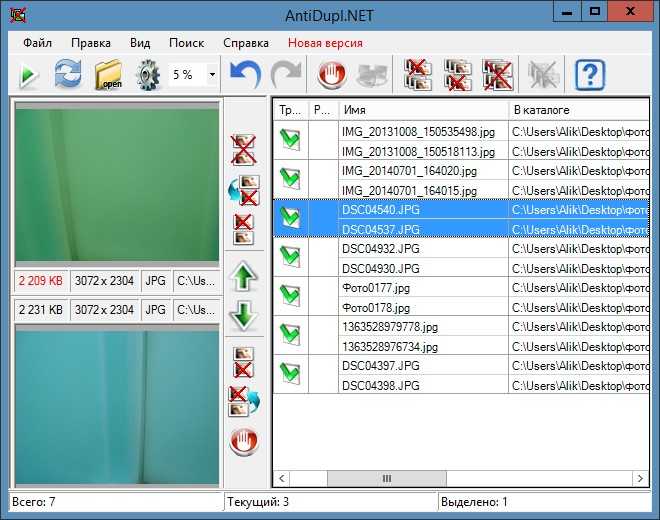Click the scroll-left arrow of the results list
Viewport: 660px width, 520px height.
[282, 478]
